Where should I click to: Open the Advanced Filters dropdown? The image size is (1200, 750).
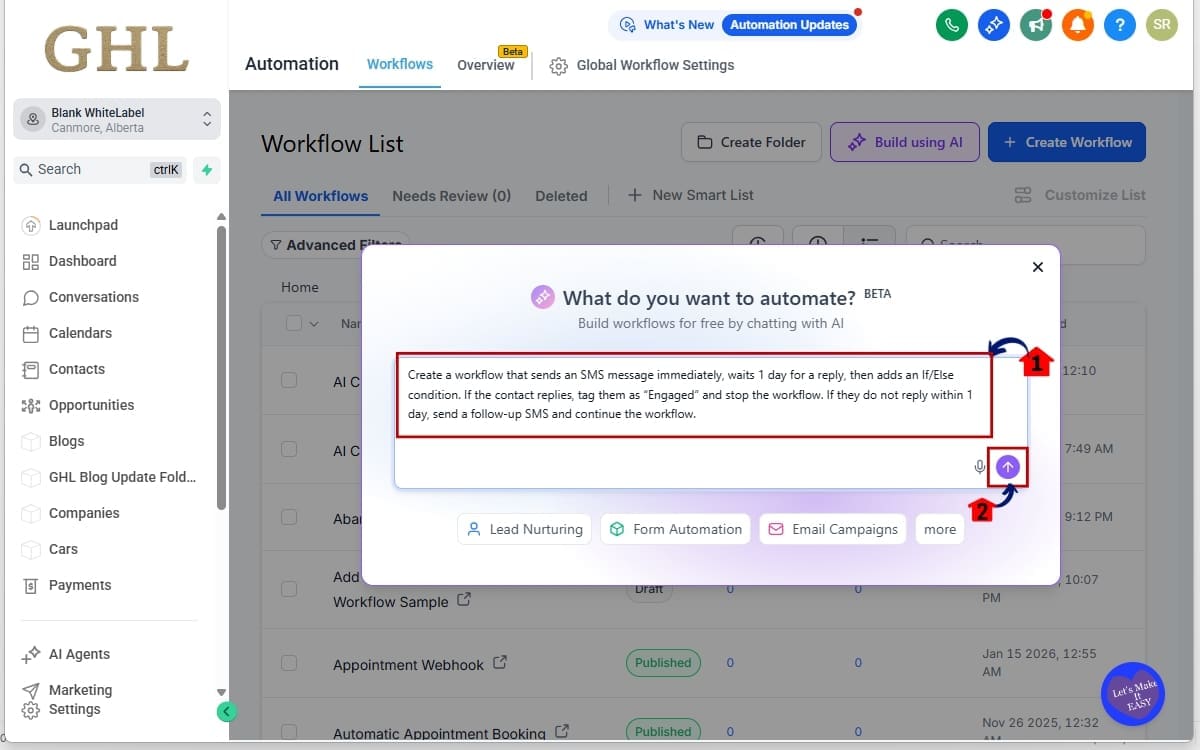(335, 245)
